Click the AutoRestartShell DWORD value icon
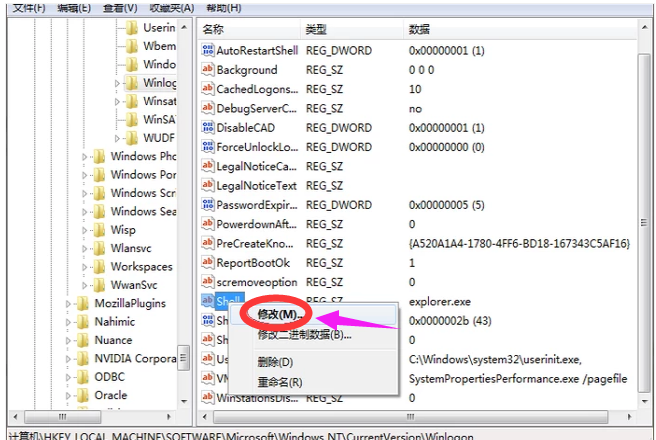This screenshot has height=440, width=656. (208, 51)
